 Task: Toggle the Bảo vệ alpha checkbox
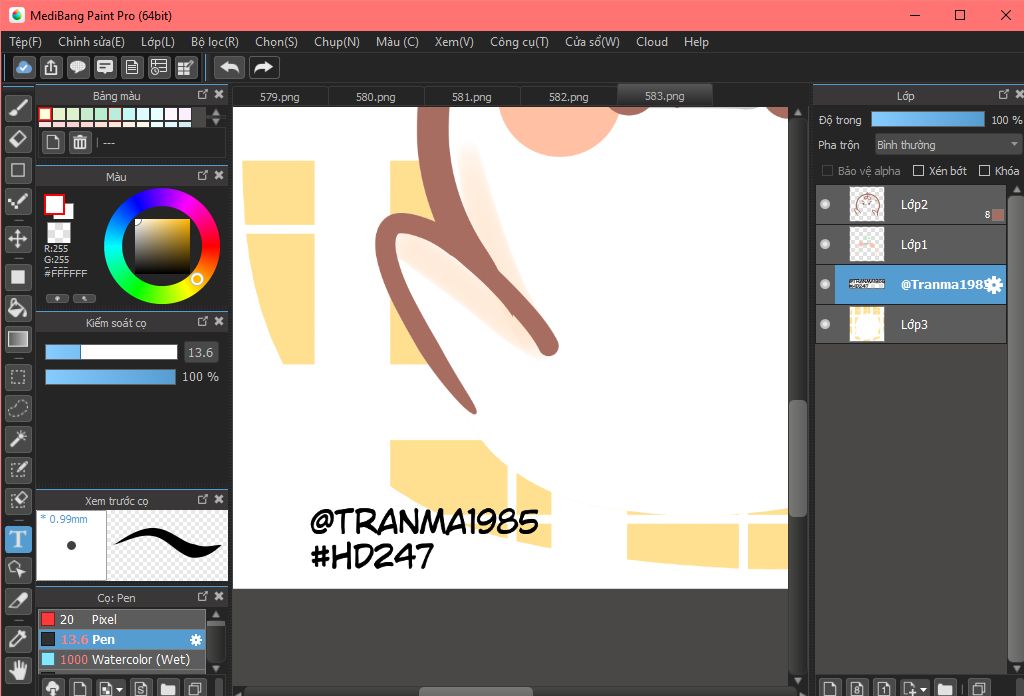[827, 170]
